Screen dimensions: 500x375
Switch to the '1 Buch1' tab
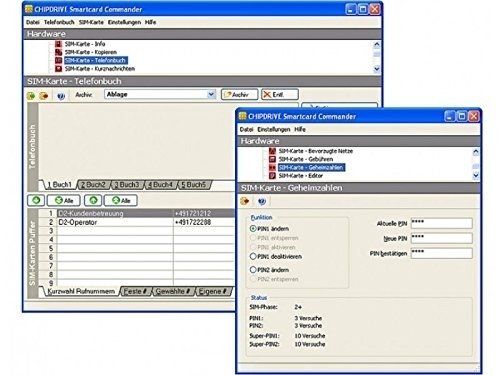click(59, 185)
